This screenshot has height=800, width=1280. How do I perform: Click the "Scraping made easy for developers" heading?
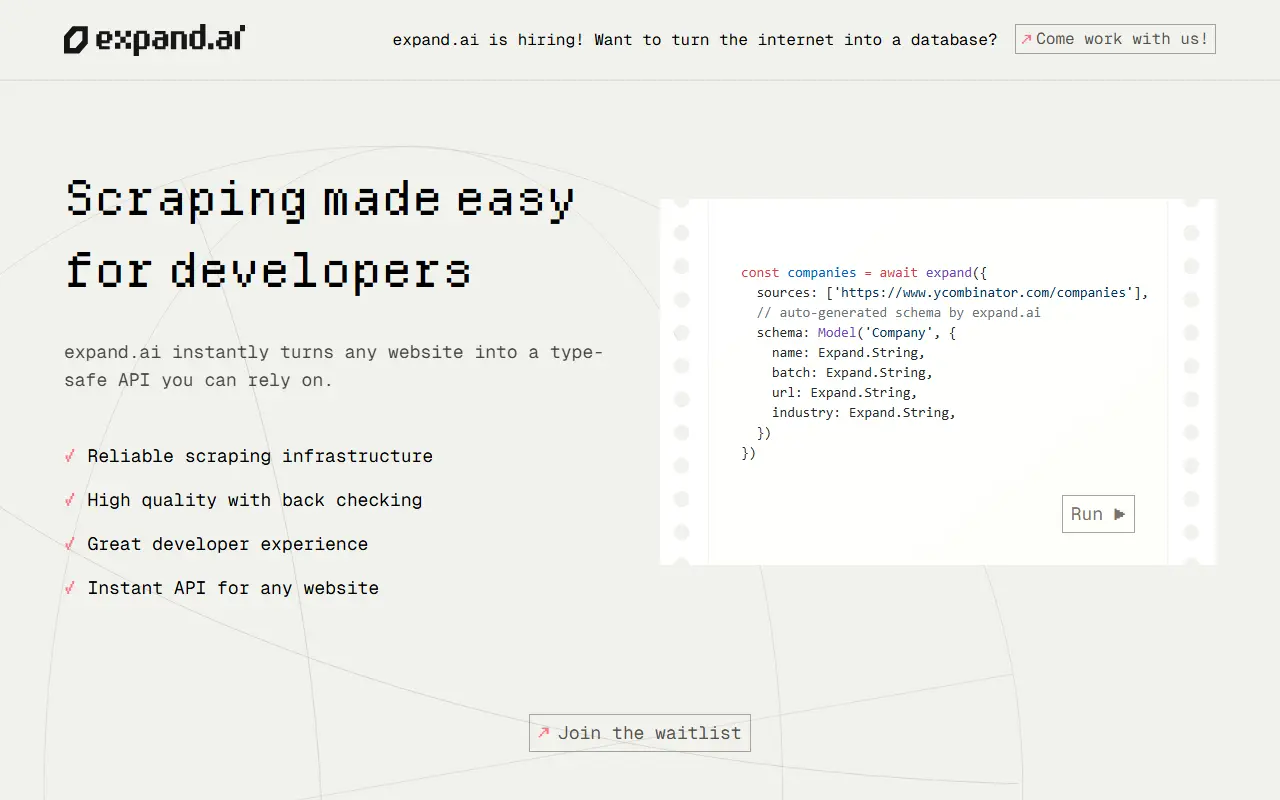pos(320,235)
